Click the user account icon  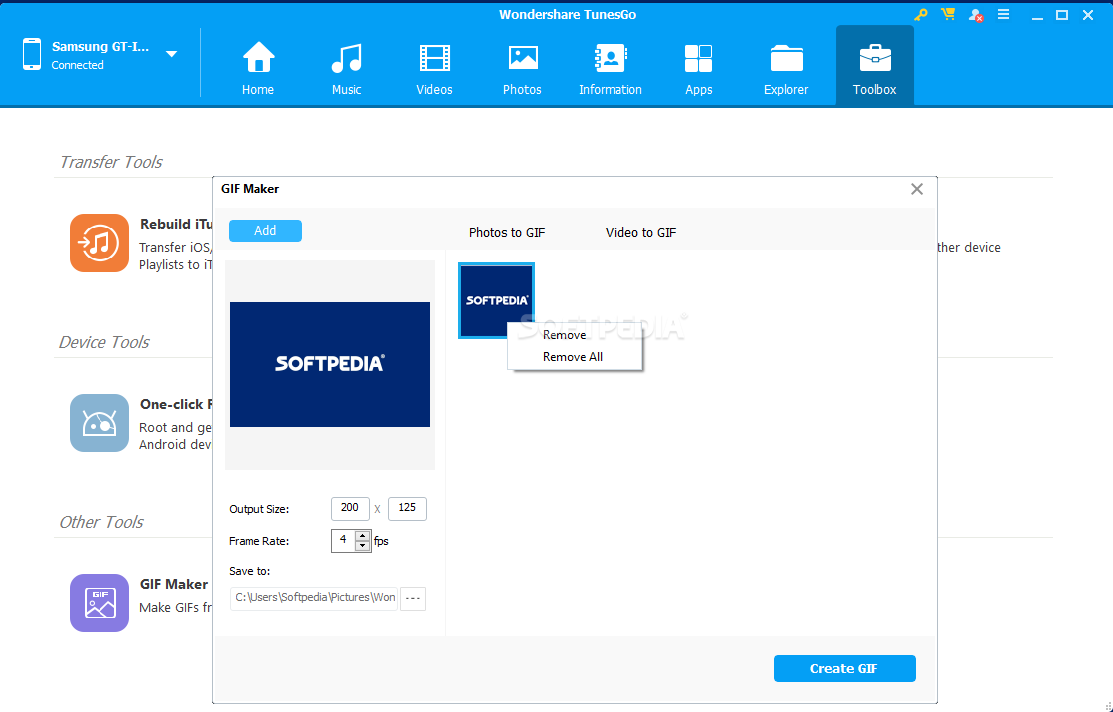coord(976,15)
